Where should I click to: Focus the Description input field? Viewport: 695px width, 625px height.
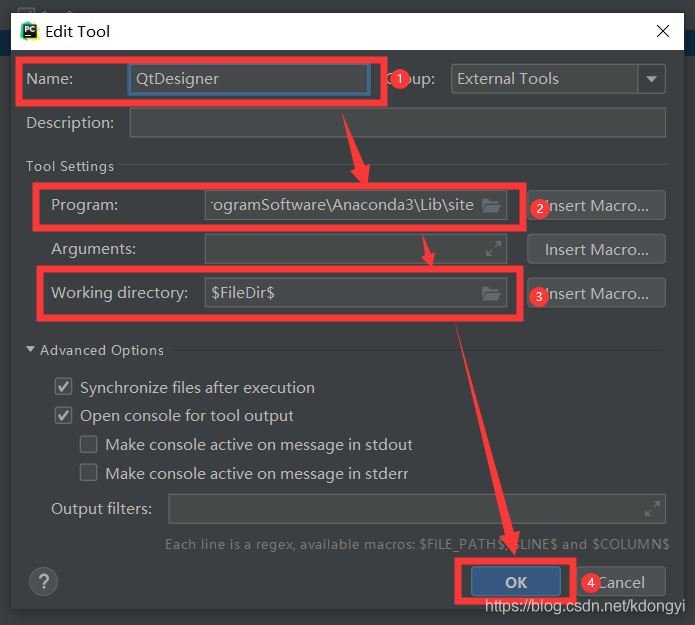click(397, 123)
